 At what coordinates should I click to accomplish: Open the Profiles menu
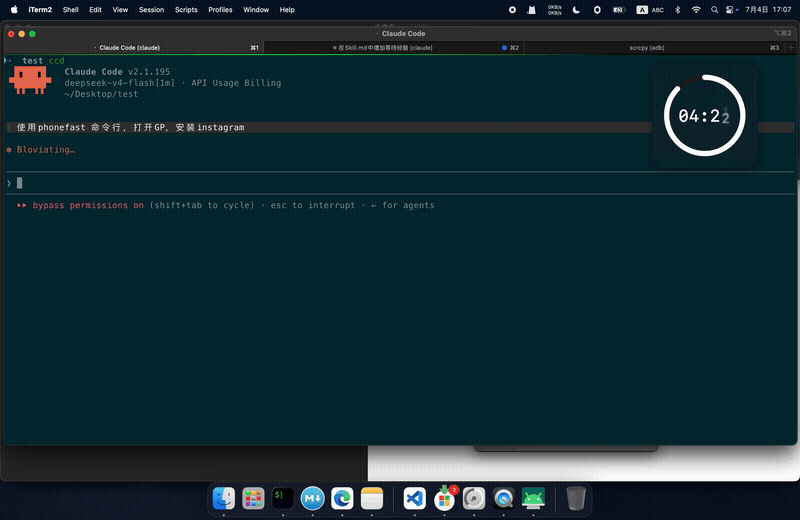(x=220, y=10)
